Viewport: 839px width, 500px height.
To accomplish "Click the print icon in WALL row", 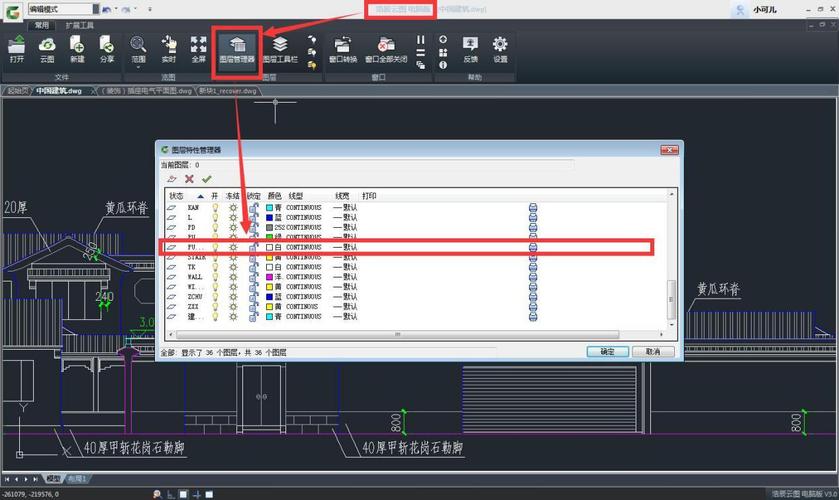I will [x=533, y=277].
